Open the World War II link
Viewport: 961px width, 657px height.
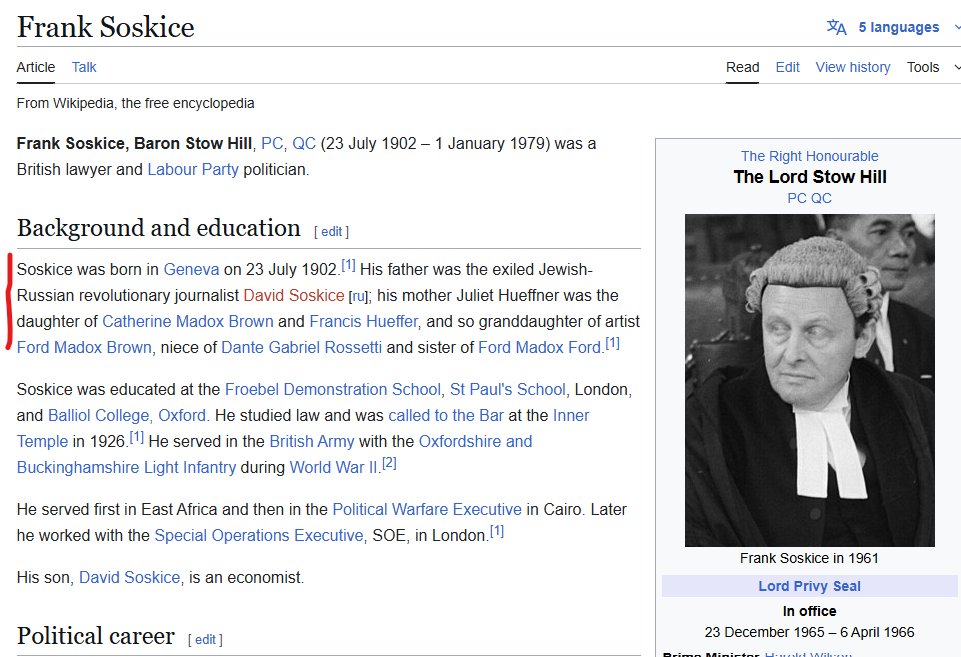[x=333, y=468]
